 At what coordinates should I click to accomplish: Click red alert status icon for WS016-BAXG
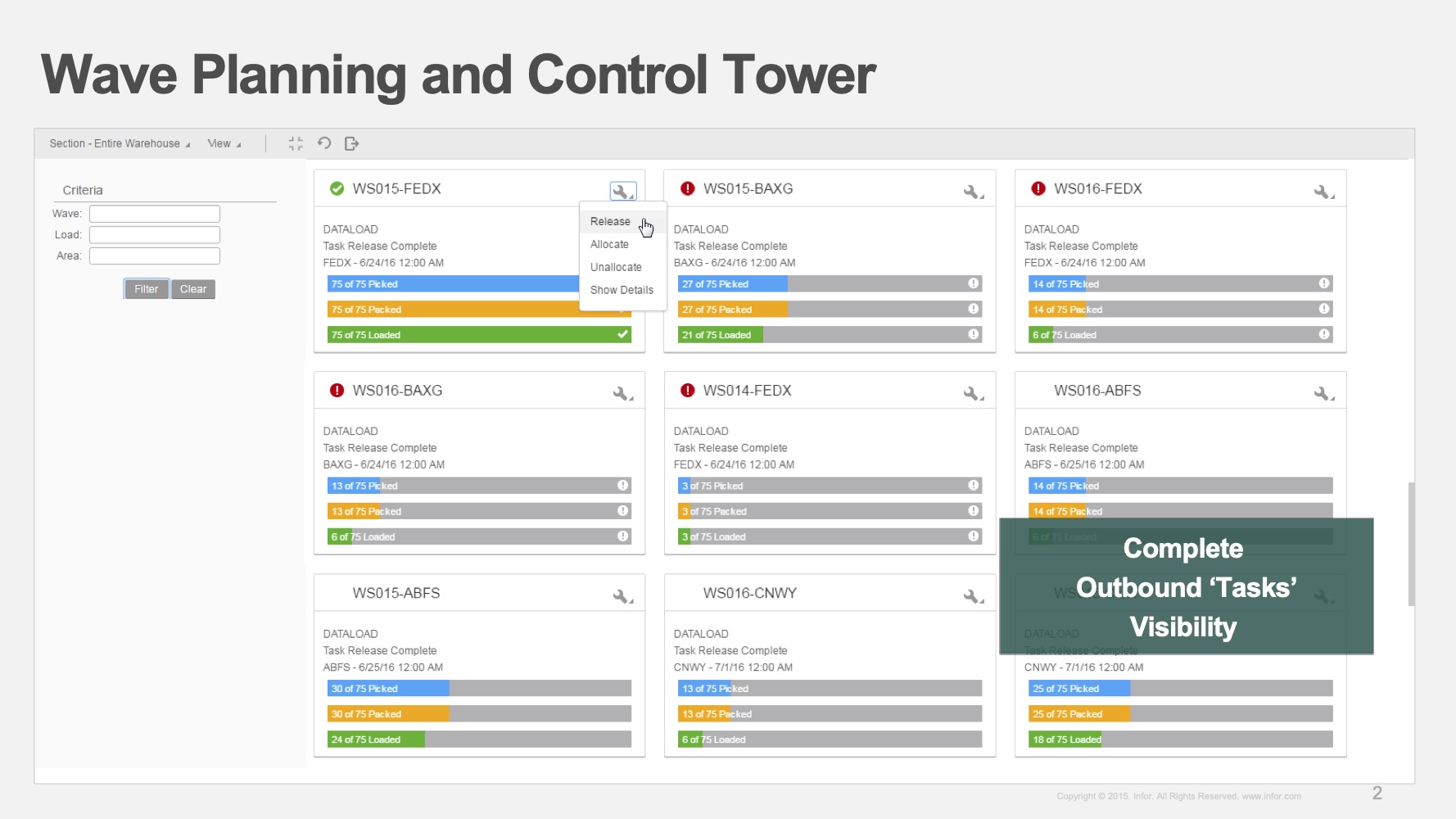[337, 391]
